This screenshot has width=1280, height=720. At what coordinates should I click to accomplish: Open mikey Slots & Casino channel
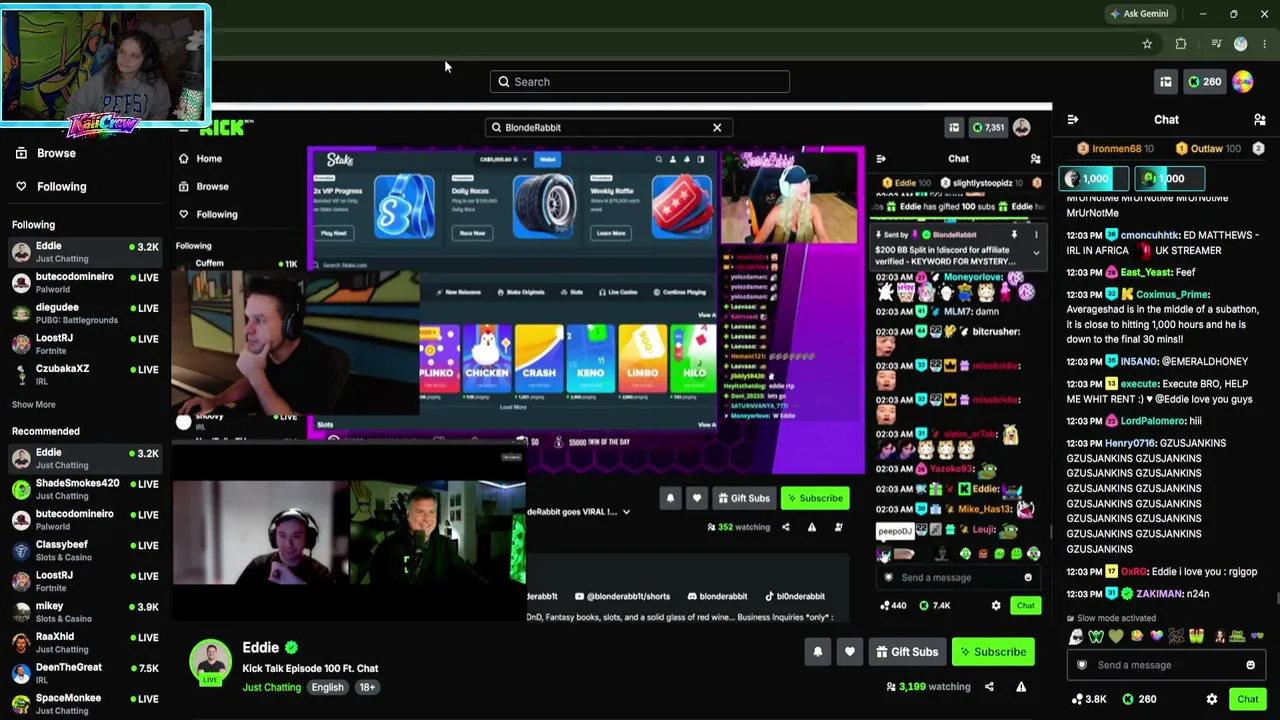[x=84, y=612]
